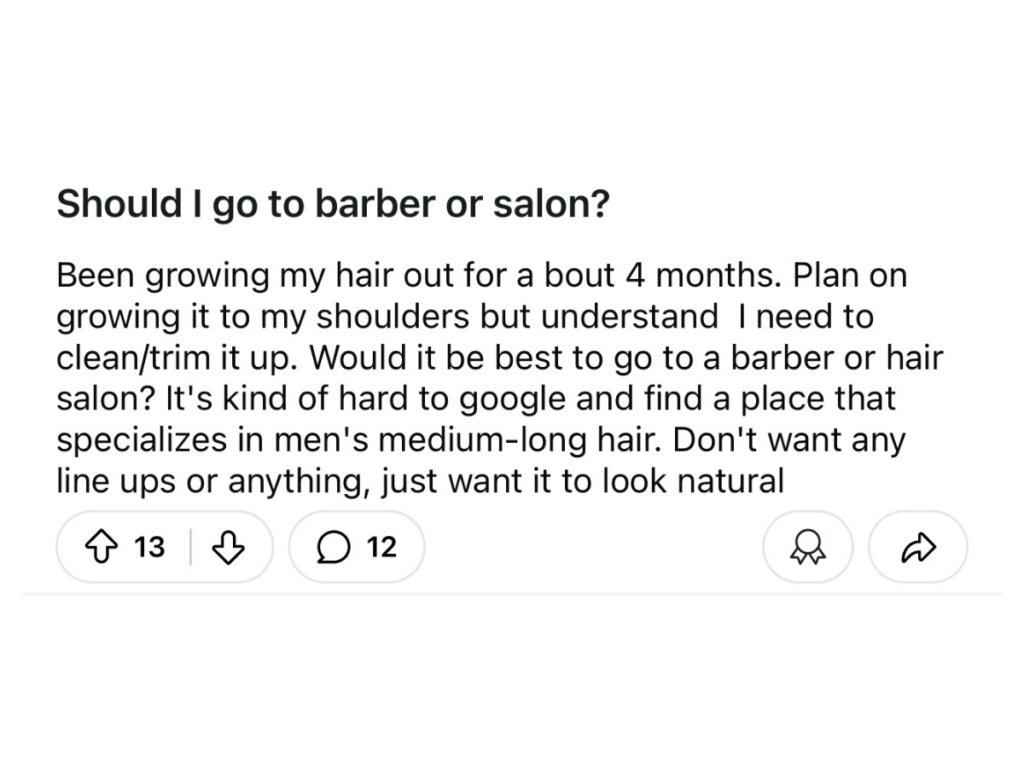Click the comment count number 12
Screen dimensions: 1024x768
[x=382, y=547]
